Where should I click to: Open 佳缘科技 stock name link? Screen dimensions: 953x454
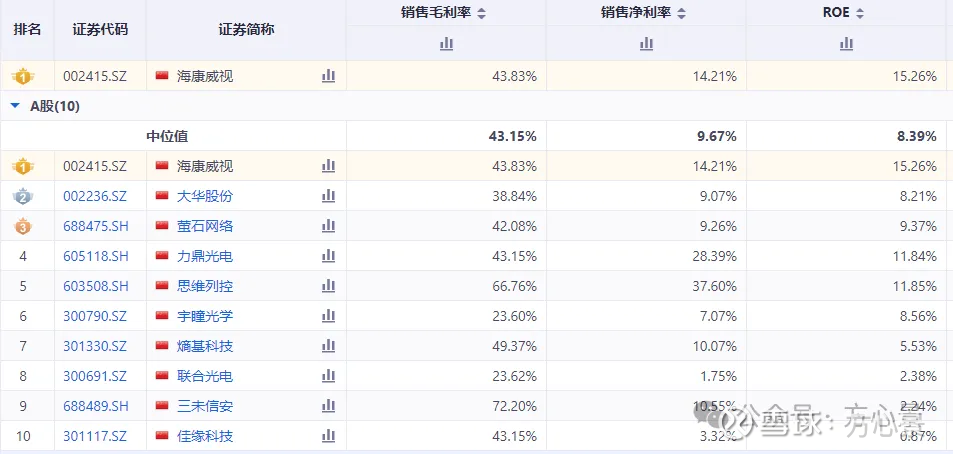tap(205, 436)
